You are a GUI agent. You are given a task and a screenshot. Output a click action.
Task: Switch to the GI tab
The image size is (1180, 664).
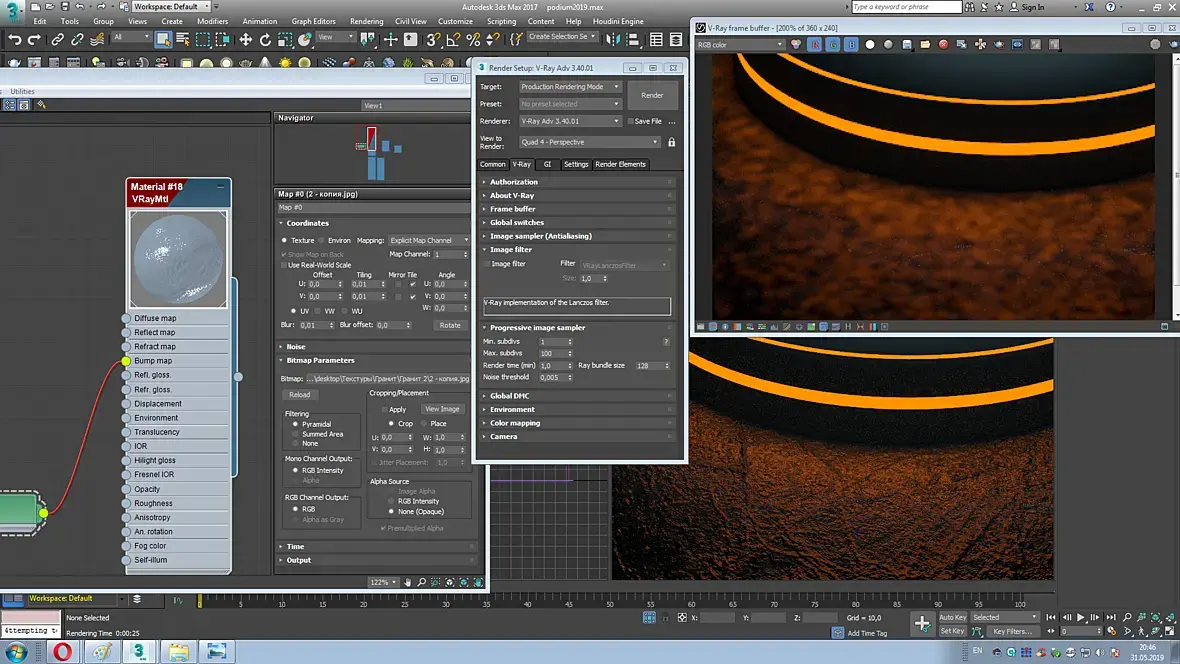[547, 164]
